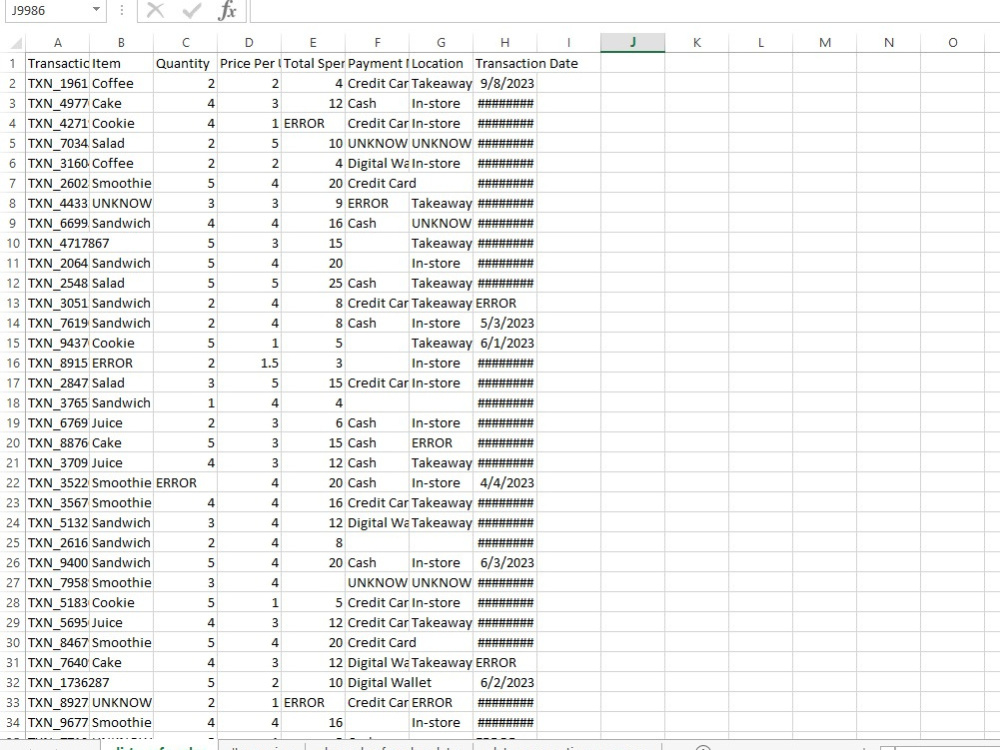Click the date cell 5/3/2023
Viewport: 1000px width, 750px height.
pyautogui.click(x=504, y=323)
